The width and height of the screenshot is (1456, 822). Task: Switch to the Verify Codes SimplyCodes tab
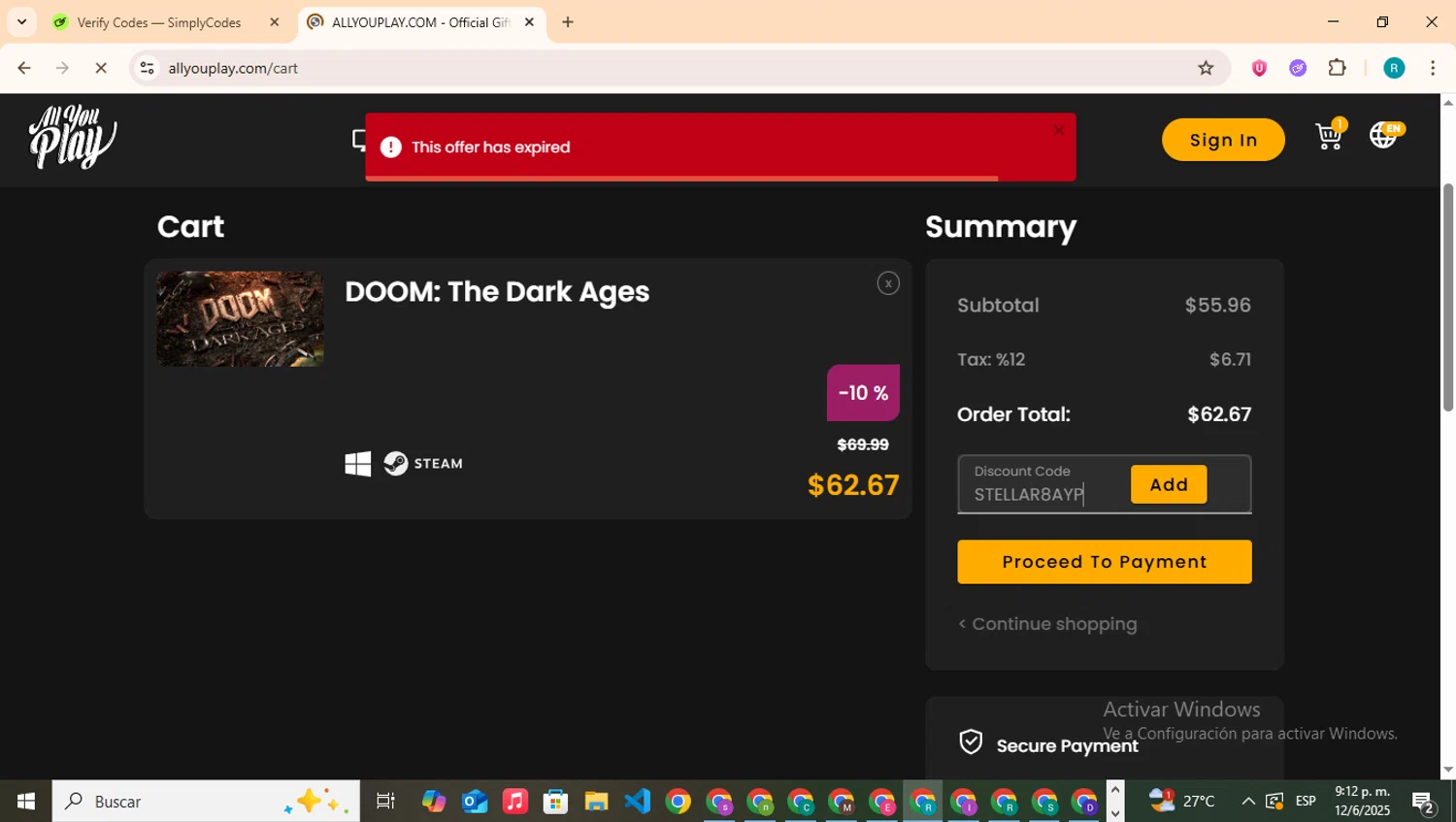coord(159,22)
